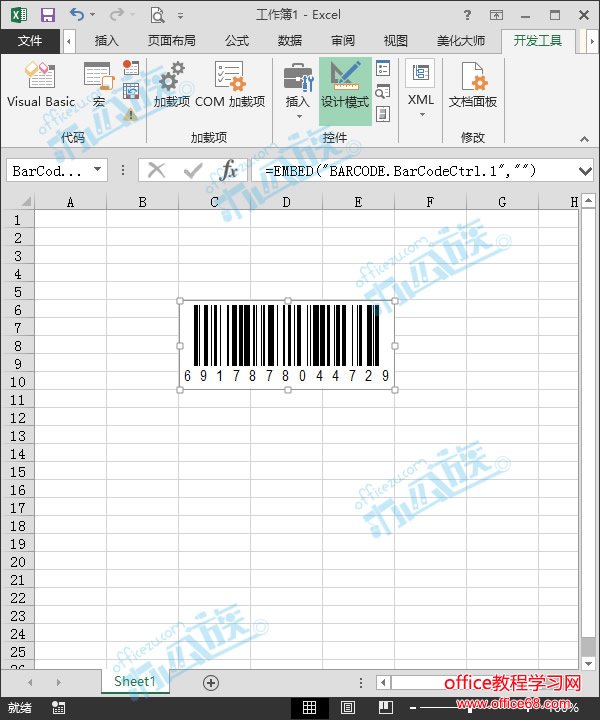Add a new sheet with plus button

click(211, 683)
